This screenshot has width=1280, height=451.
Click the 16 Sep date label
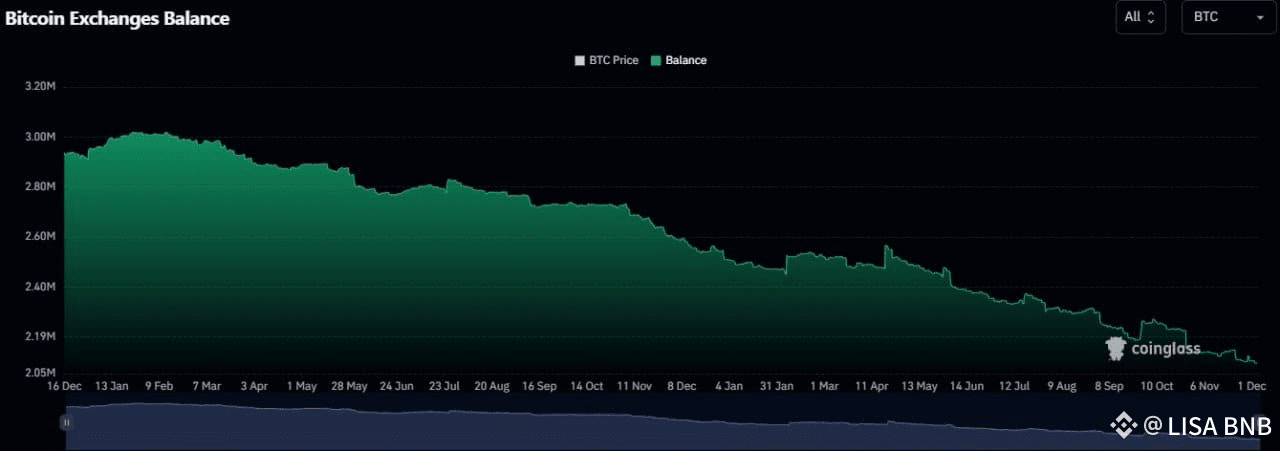[539, 386]
